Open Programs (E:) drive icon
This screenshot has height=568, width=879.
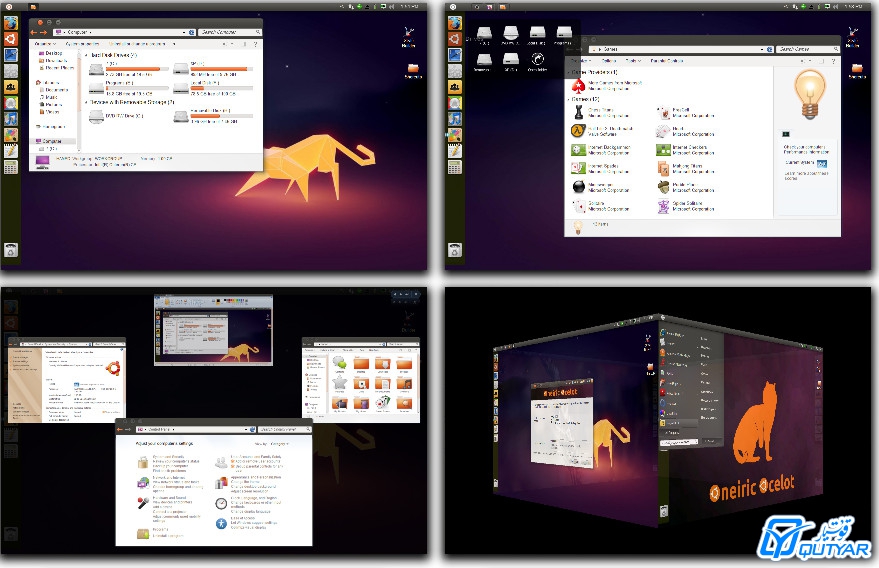(x=96, y=88)
